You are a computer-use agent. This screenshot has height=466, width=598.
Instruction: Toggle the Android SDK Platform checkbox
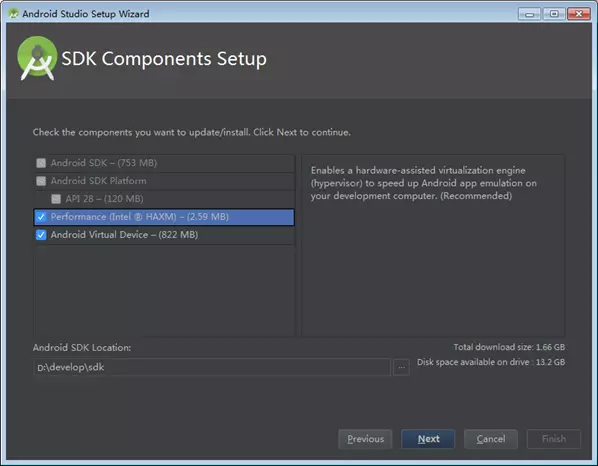[41, 181]
